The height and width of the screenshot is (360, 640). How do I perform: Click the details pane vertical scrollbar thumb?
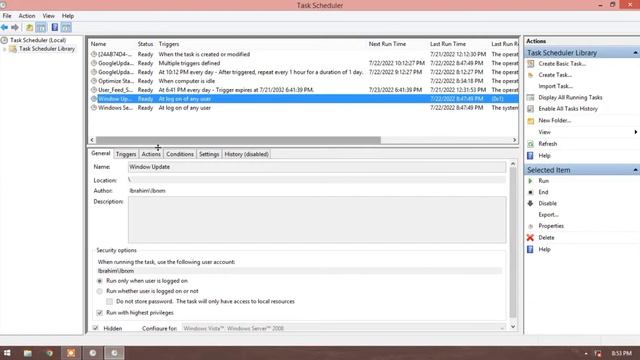point(513,242)
